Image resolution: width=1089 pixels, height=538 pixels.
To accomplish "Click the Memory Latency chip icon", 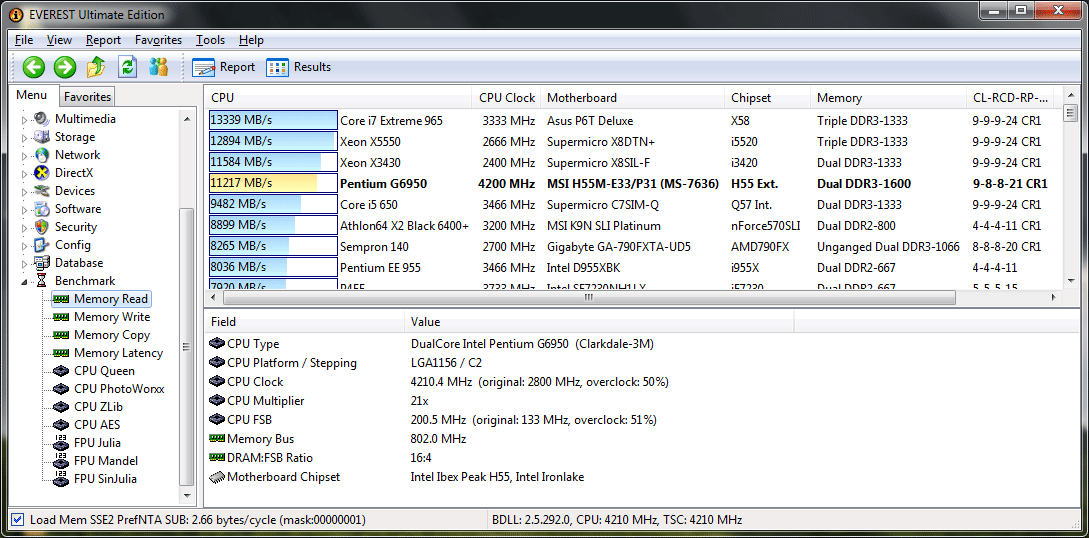I will click(x=61, y=353).
